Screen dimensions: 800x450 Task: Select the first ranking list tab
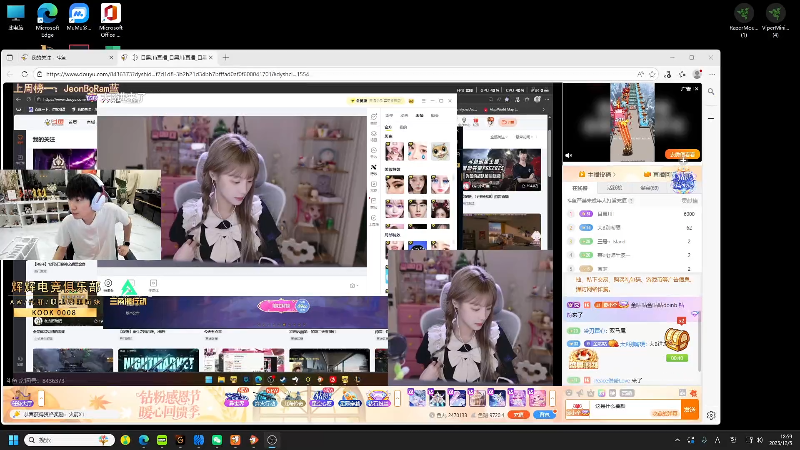click(x=580, y=188)
